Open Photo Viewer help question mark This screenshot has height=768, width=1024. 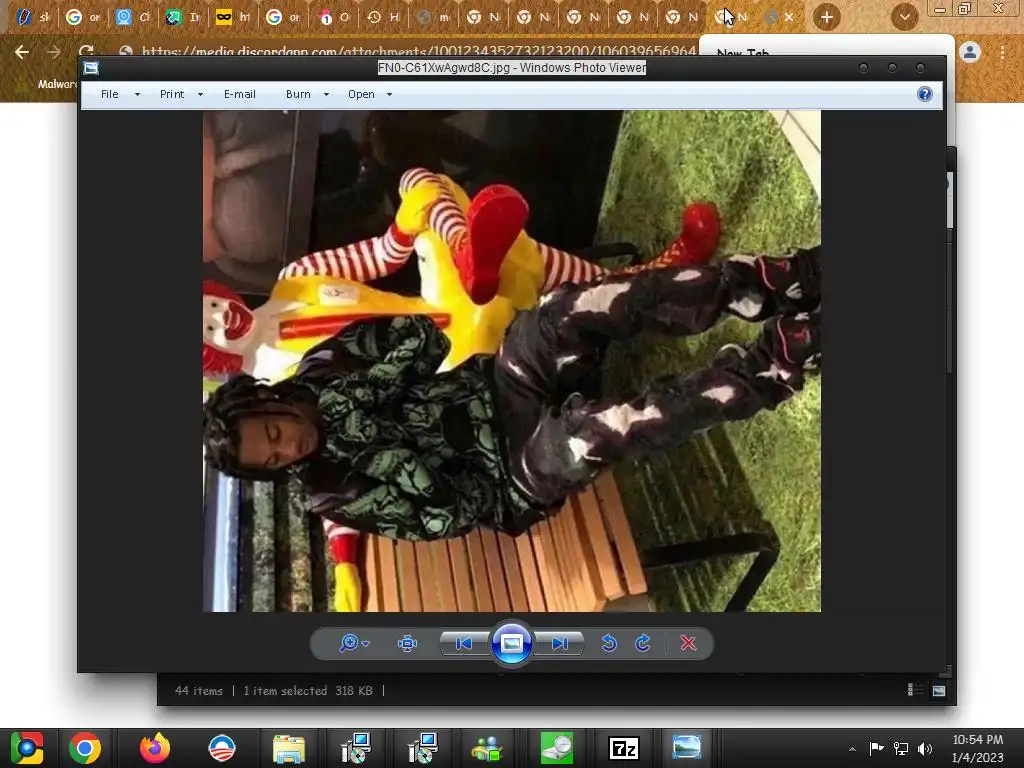click(925, 94)
